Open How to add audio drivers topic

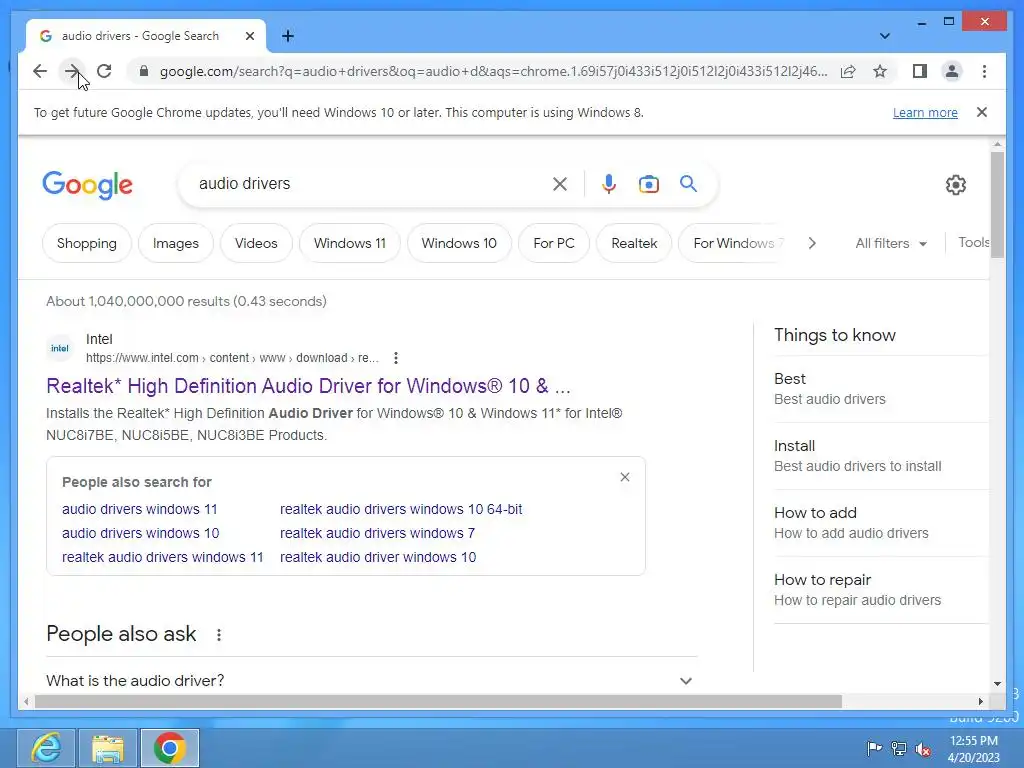click(x=881, y=522)
